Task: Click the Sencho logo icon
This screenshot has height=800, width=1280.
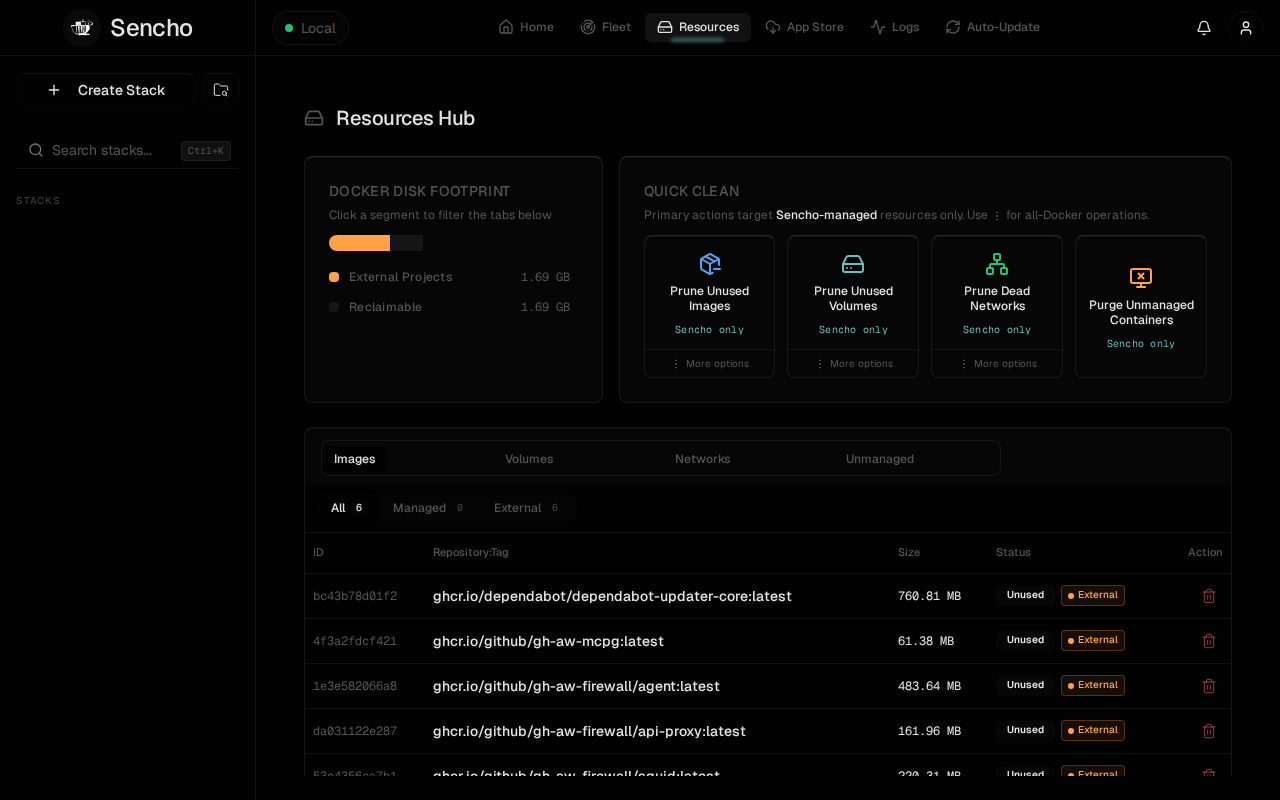Action: 82,28
